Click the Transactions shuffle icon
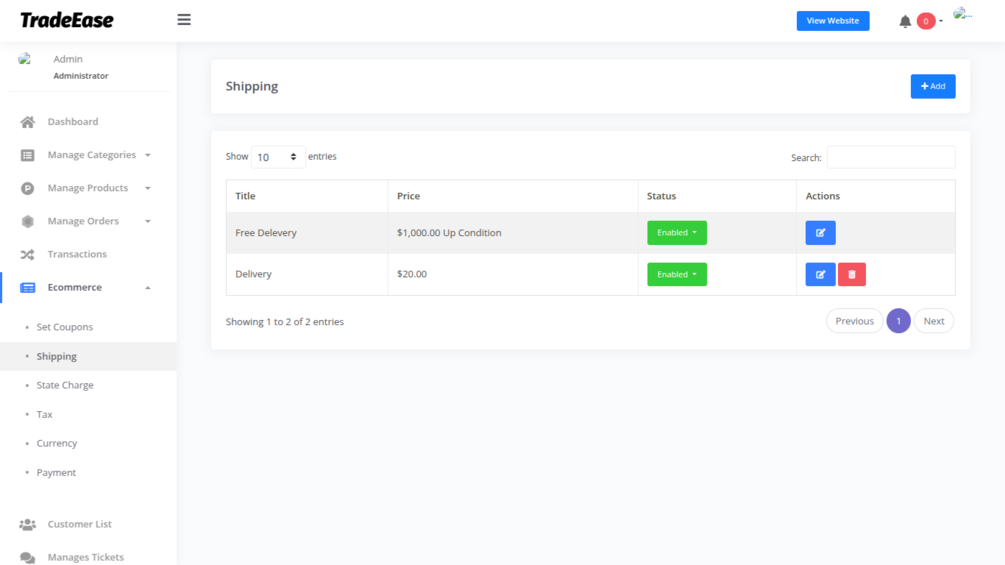This screenshot has width=1005, height=565. pyautogui.click(x=28, y=255)
